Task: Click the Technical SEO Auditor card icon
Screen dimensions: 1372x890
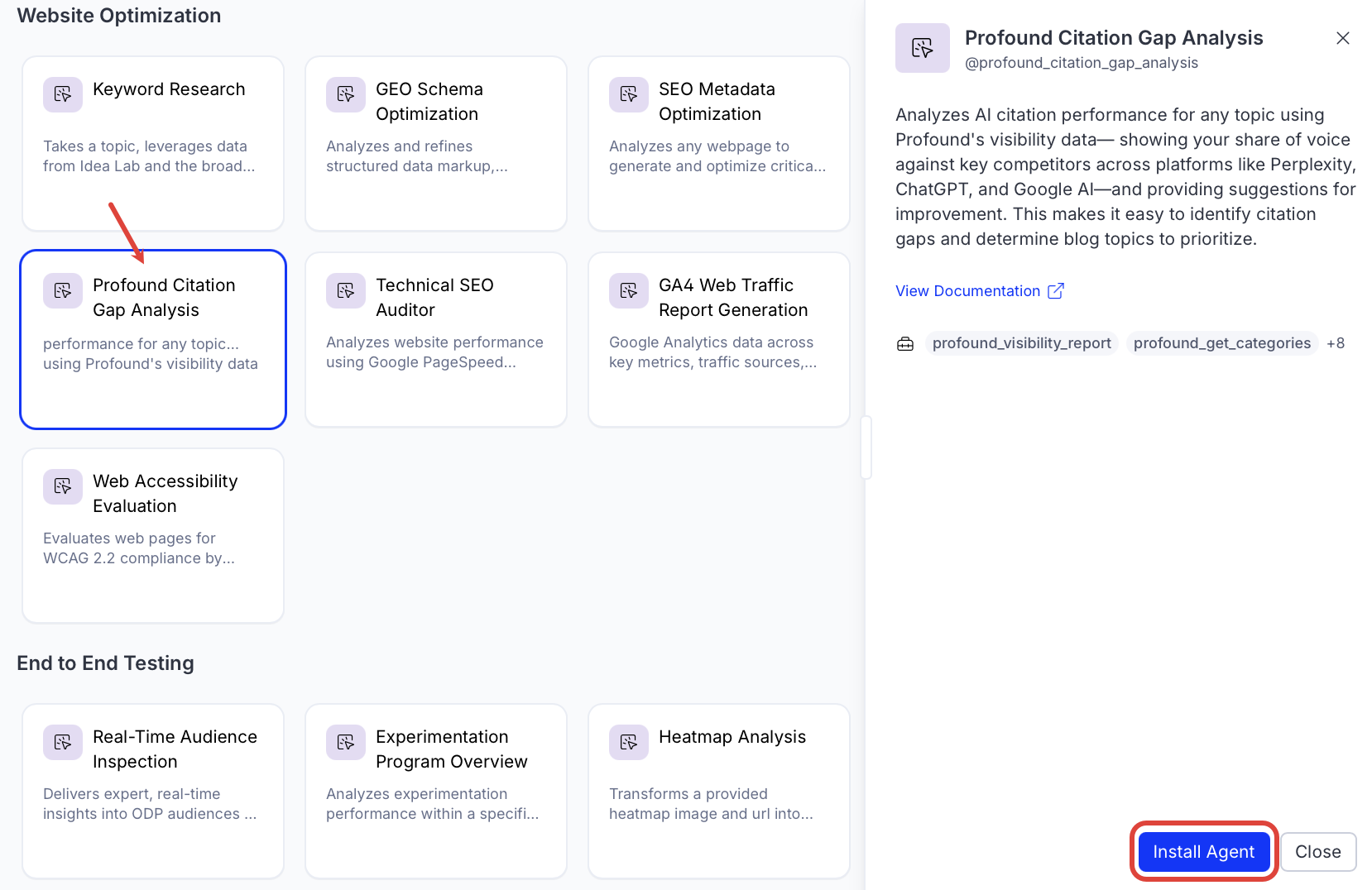Action: [x=346, y=290]
